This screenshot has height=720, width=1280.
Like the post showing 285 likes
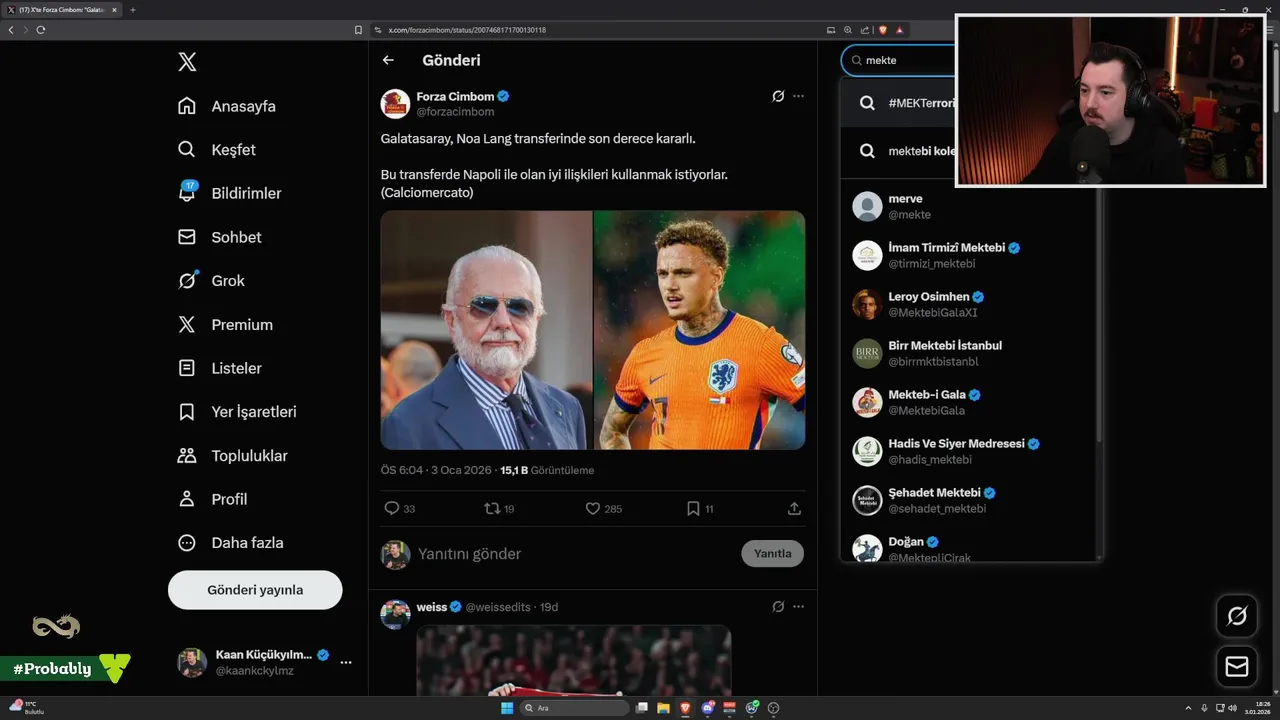(x=592, y=508)
